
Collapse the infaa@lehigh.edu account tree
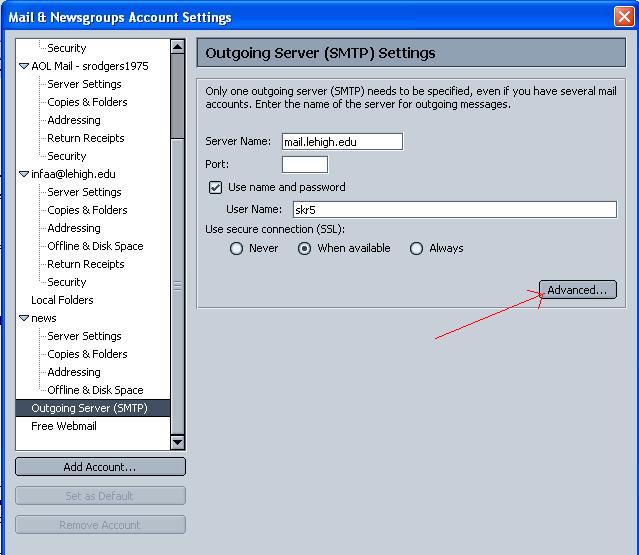point(25,174)
